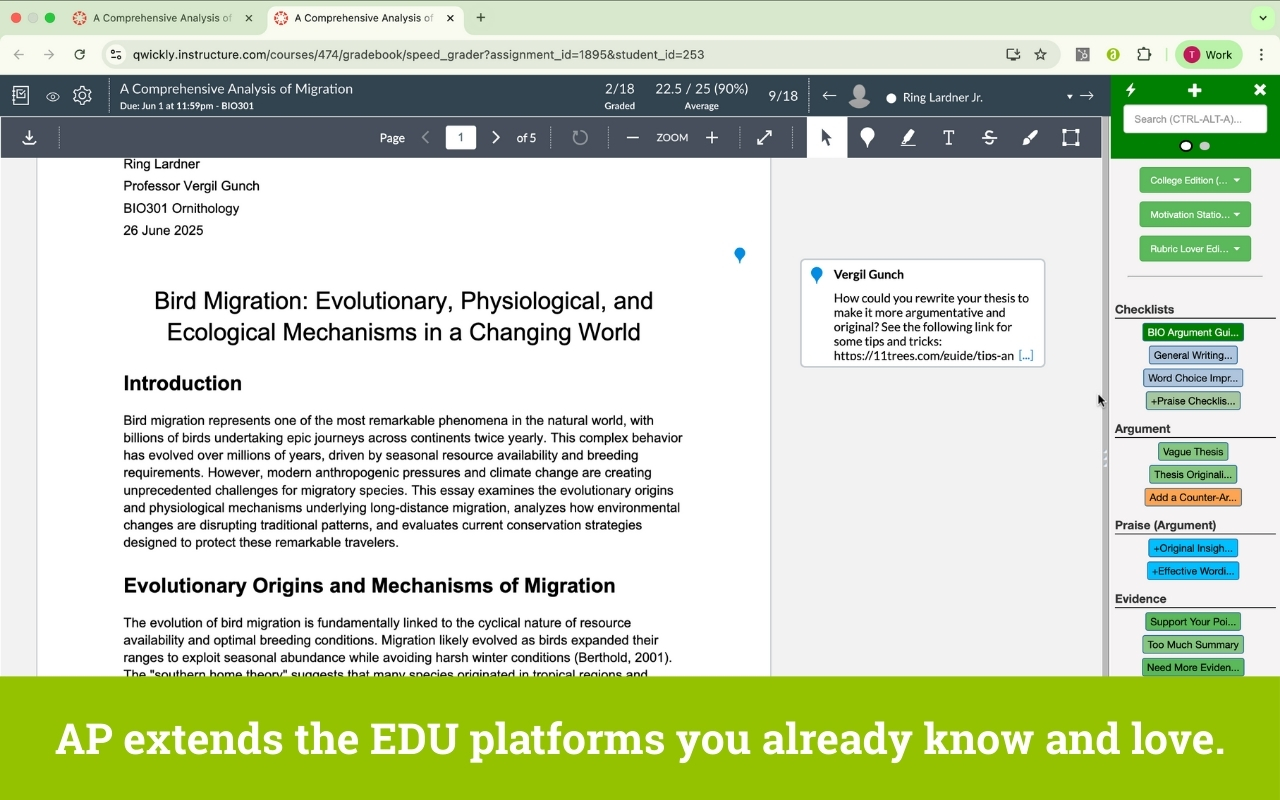
Task: Open SpeedGrader settings gear
Action: [x=82, y=96]
